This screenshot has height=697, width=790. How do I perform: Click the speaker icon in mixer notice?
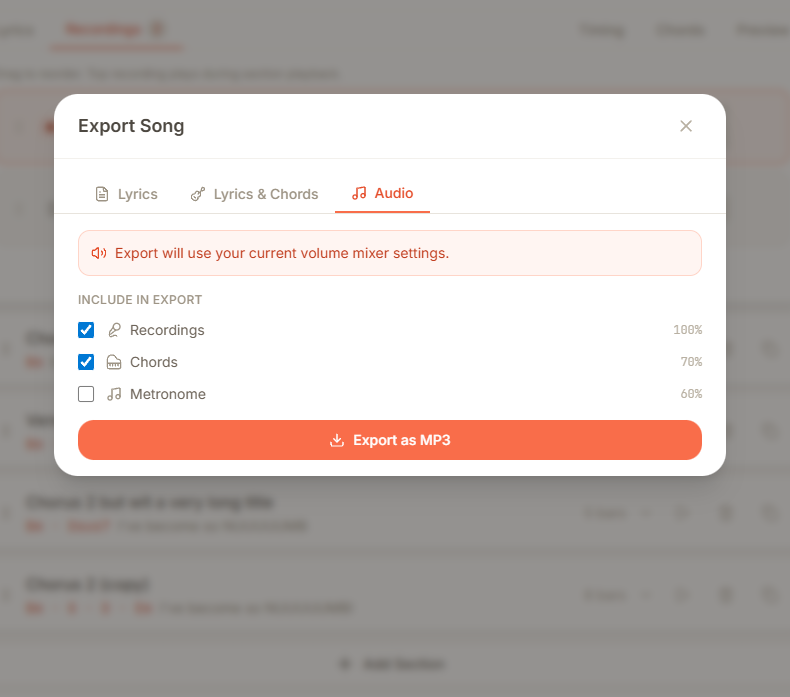99,253
